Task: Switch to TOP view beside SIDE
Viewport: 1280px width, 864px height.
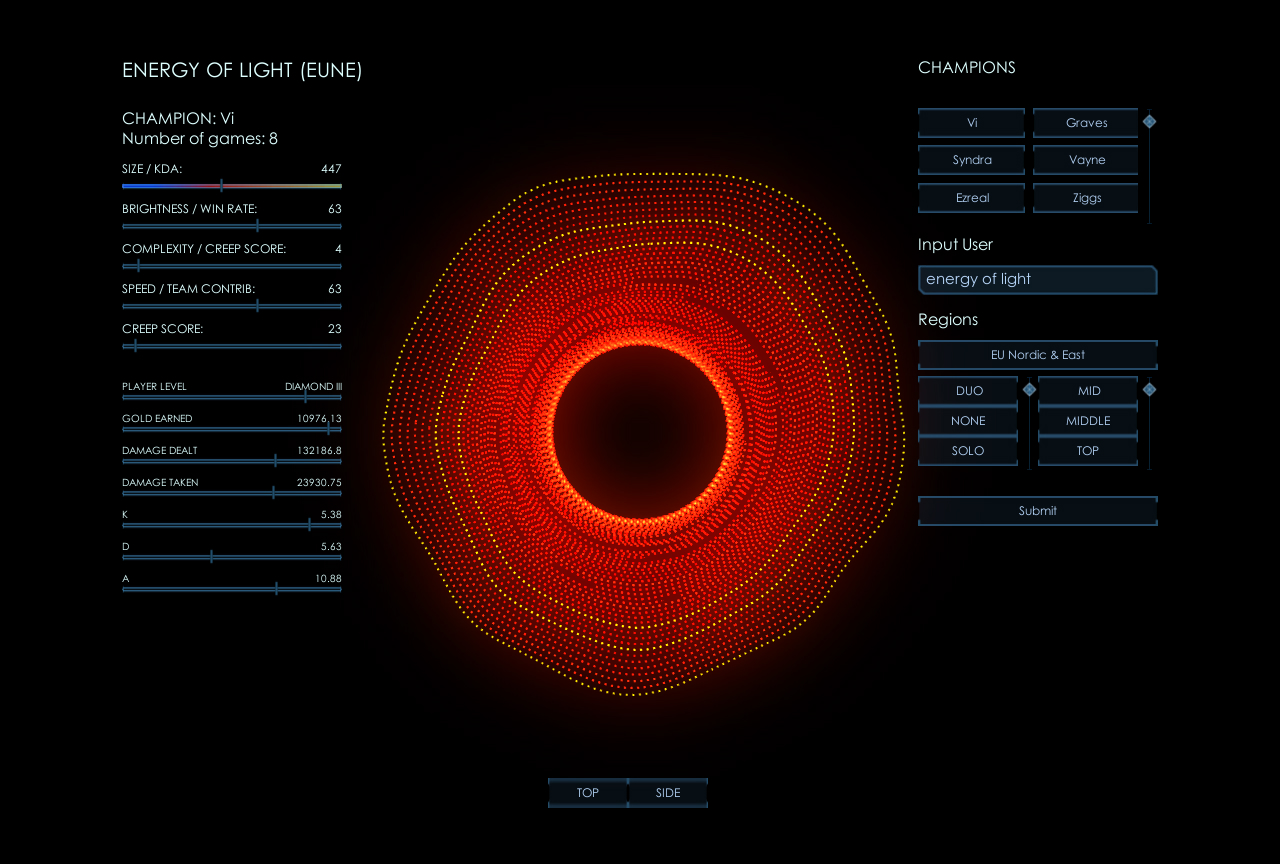Action: [x=588, y=793]
